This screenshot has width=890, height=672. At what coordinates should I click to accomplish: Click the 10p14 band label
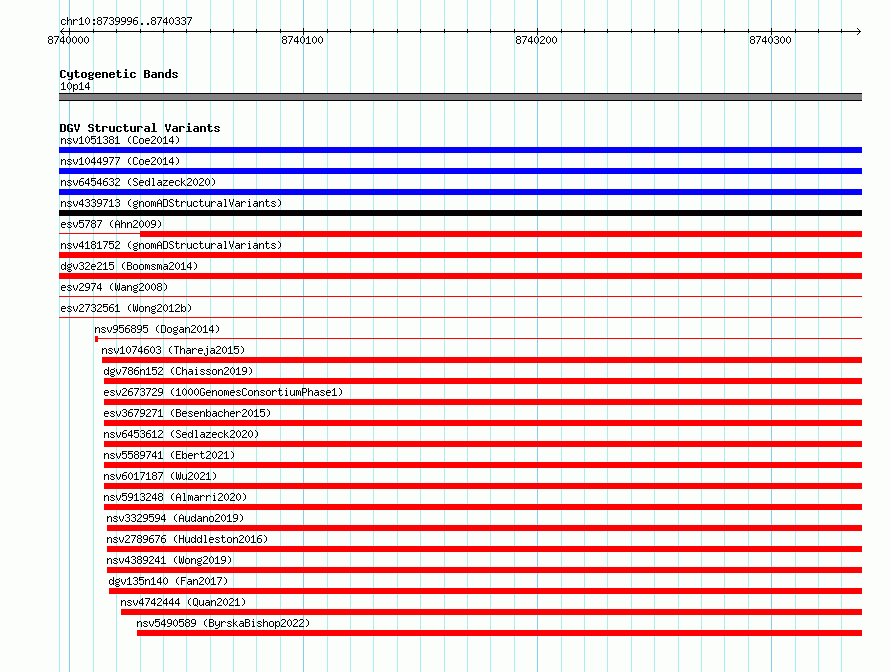75,86
